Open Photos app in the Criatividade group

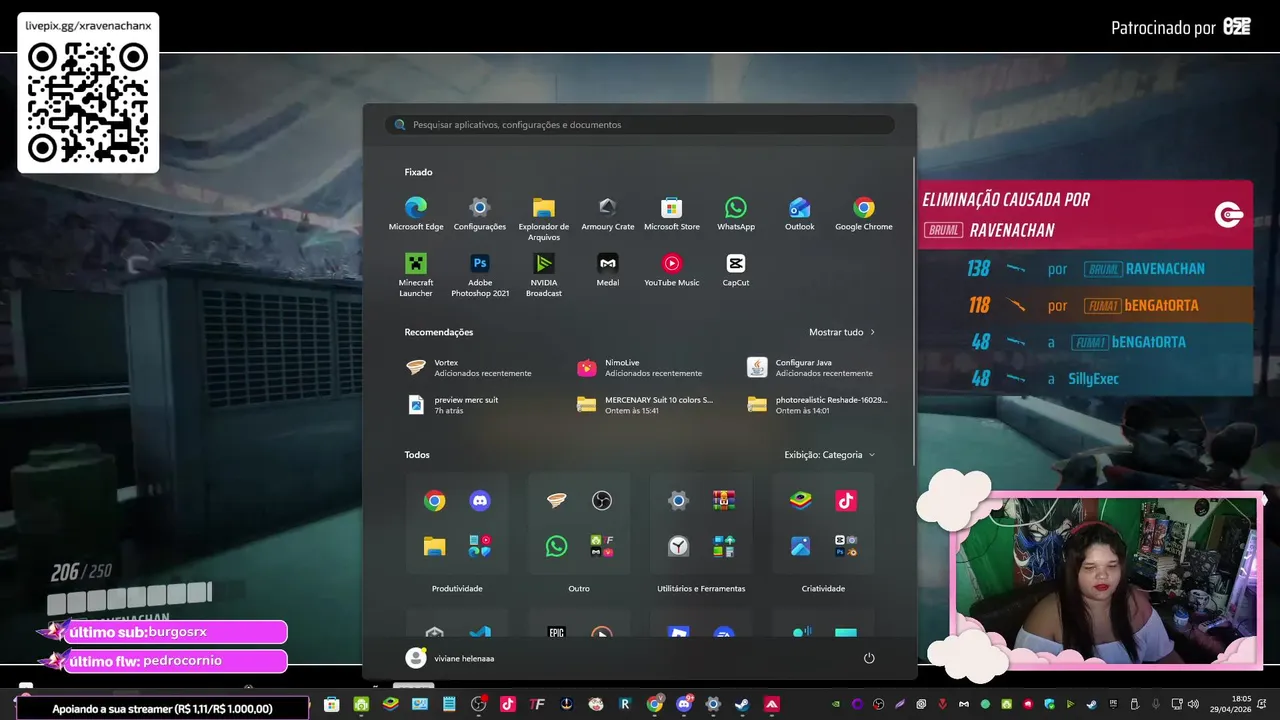[800, 546]
